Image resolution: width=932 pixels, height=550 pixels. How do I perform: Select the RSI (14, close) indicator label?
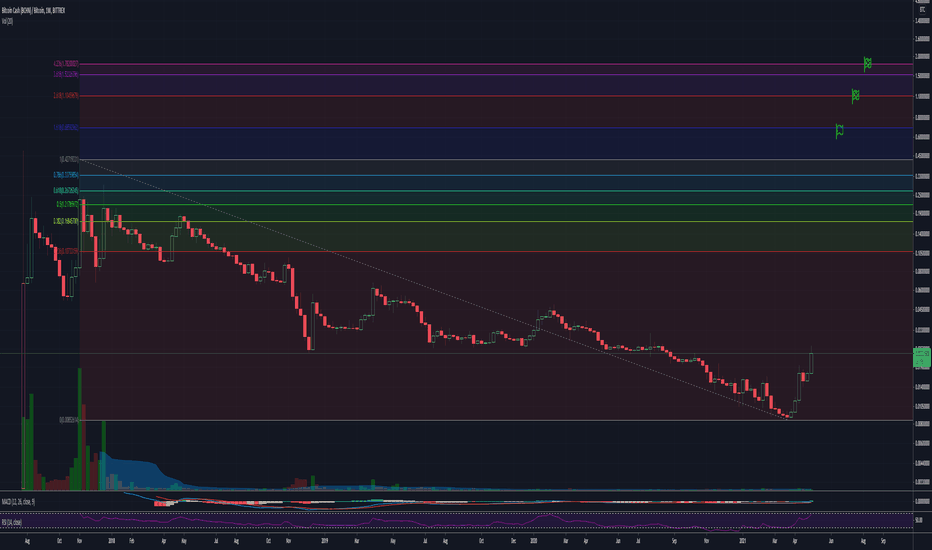(x=12, y=522)
